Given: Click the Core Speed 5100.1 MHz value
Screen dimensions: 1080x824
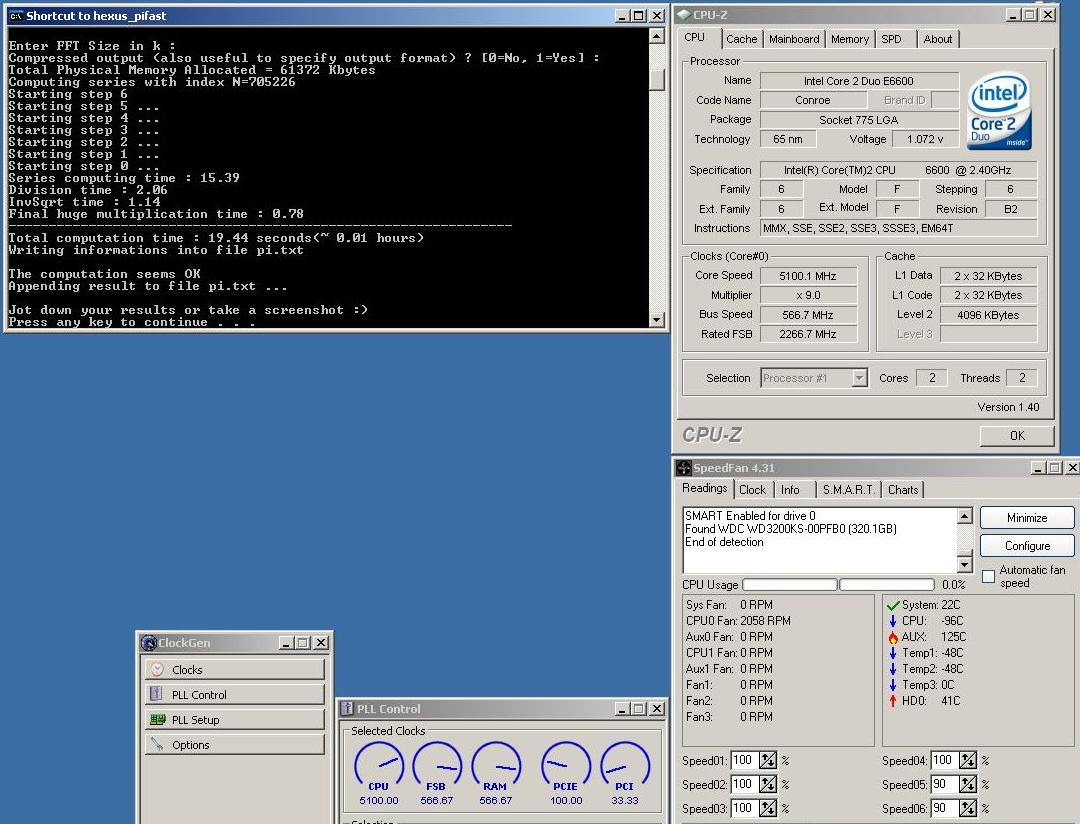Looking at the screenshot, I should tap(808, 276).
